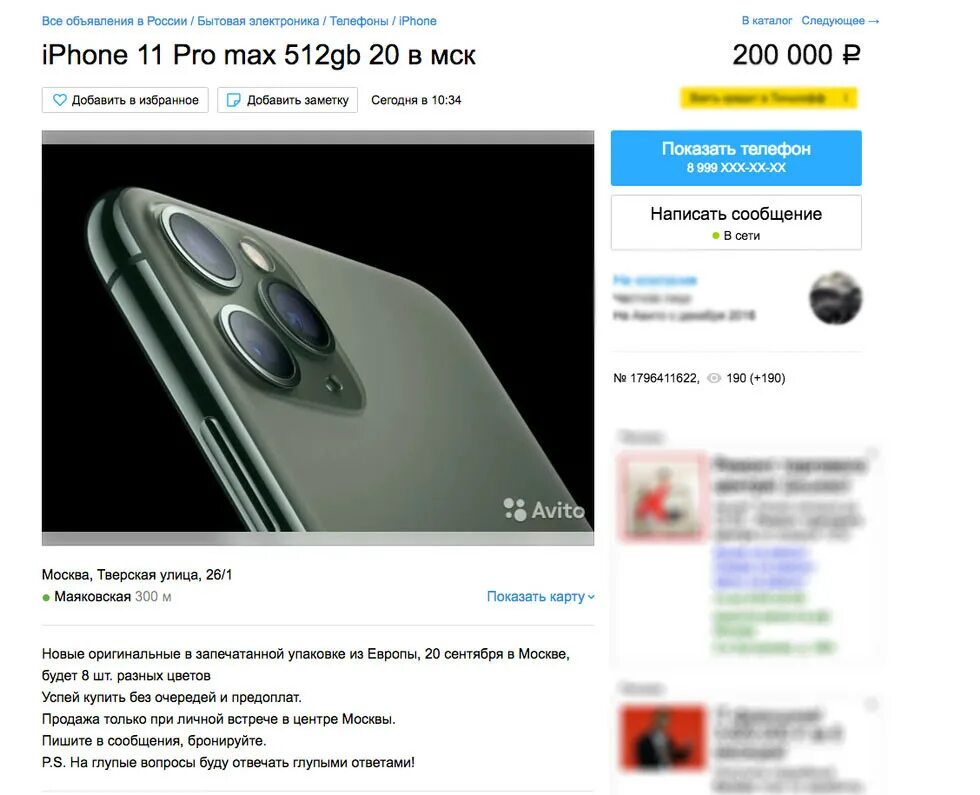The image size is (980, 795).
Task: Add listing to favorites with Добавить в избранное
Action: (125, 100)
